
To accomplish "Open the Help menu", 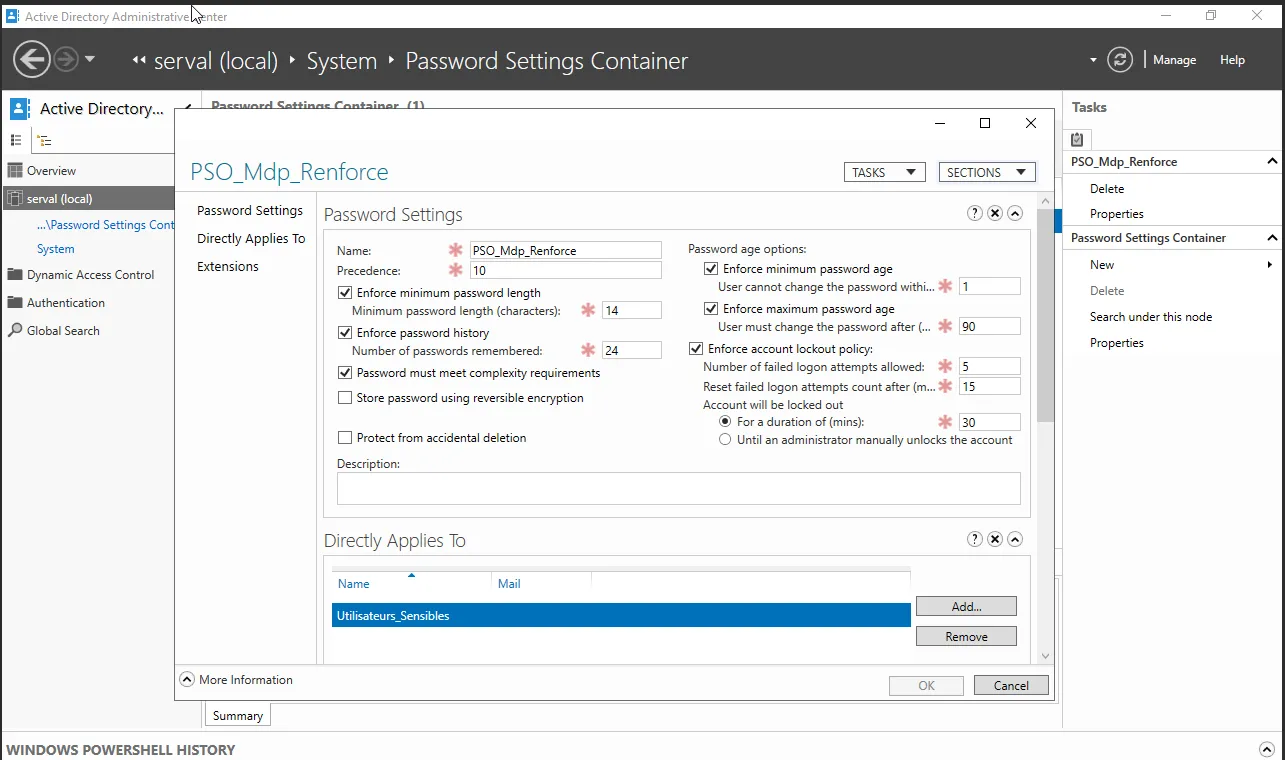I will [x=1232, y=60].
